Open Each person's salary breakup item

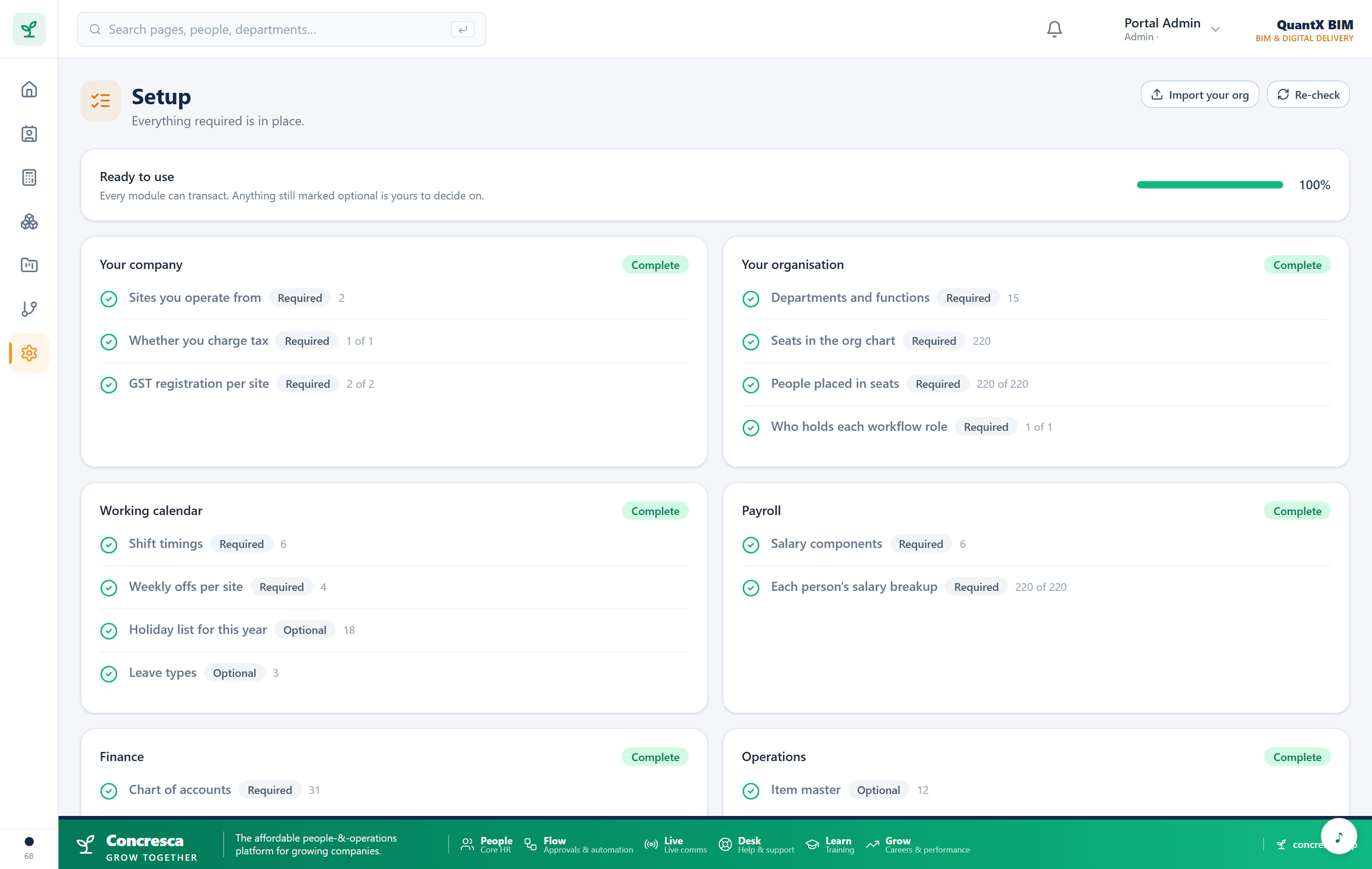coord(1036,587)
